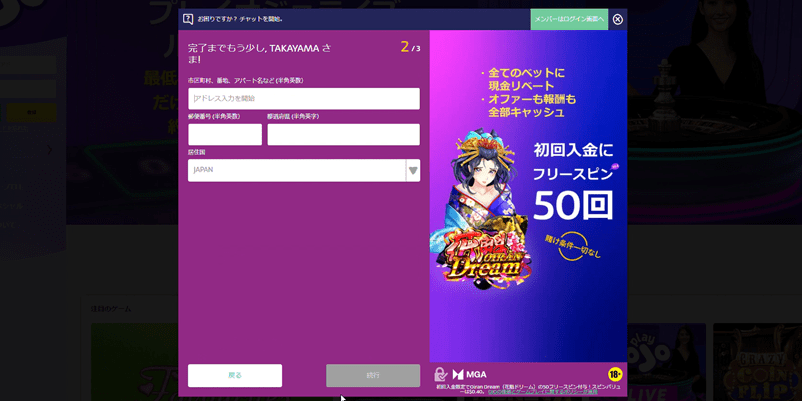This screenshot has width=802, height=401.
Task: Focus the postal code field
Action: coord(225,135)
